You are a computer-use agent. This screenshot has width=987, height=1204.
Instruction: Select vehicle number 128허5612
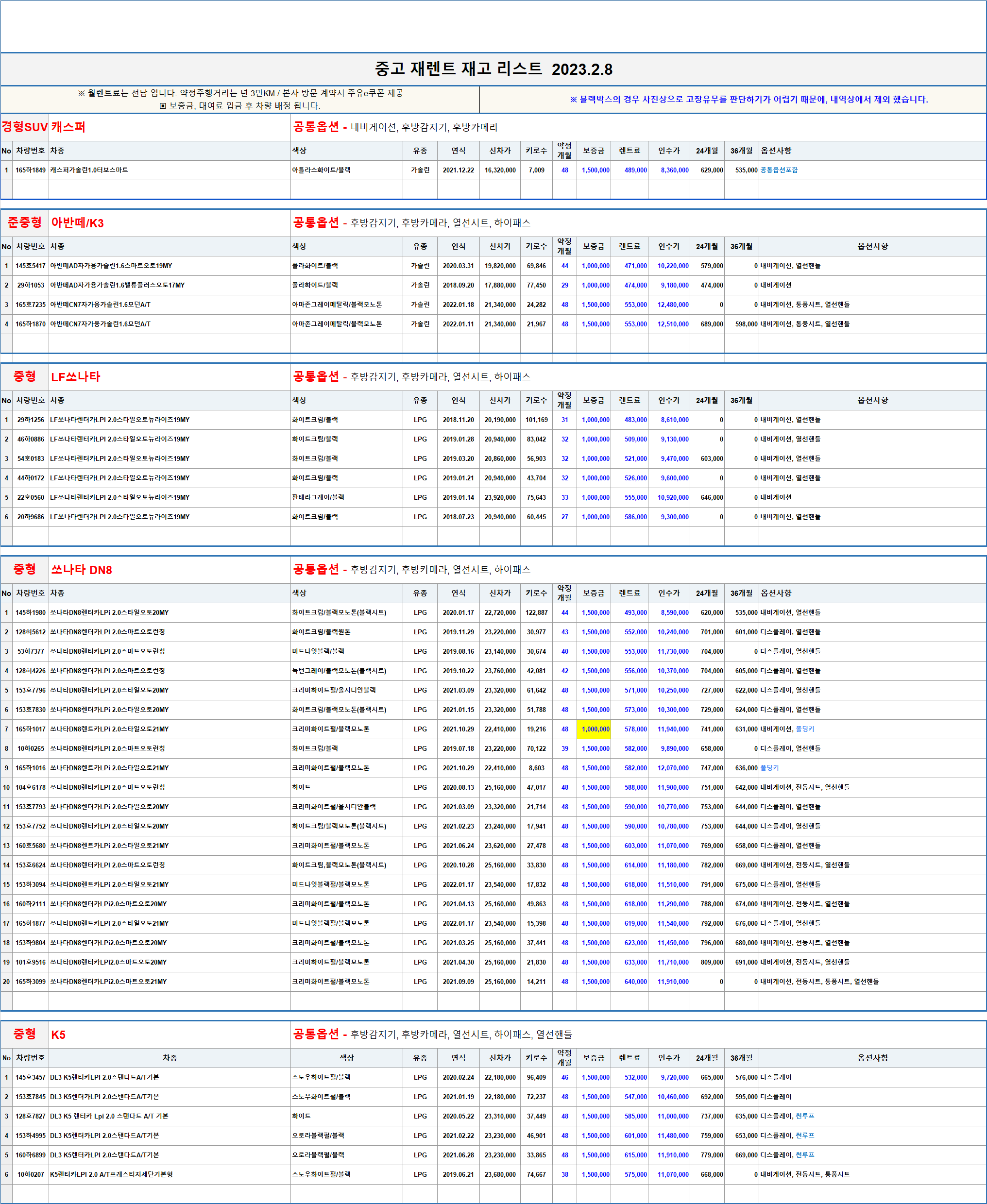point(30,631)
